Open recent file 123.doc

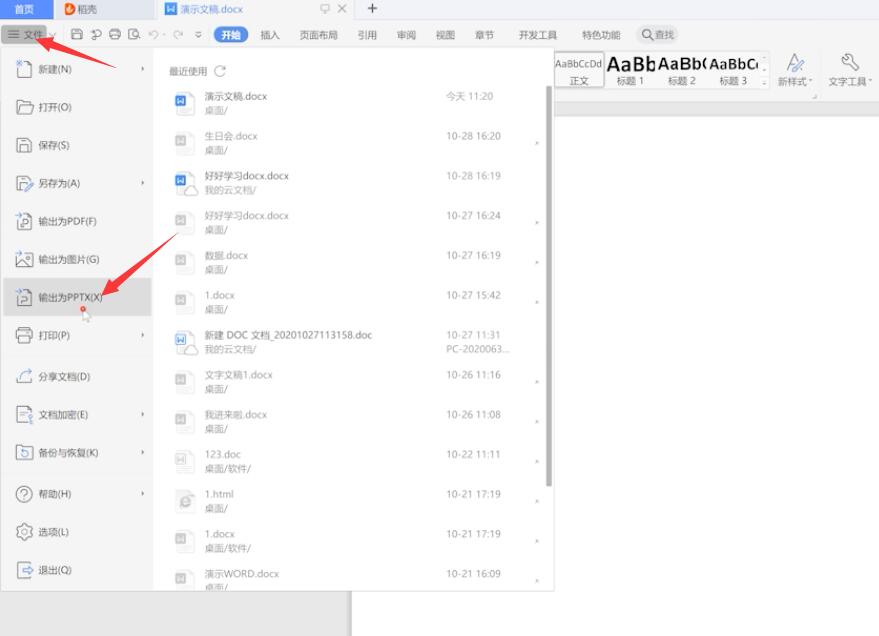click(x=355, y=461)
